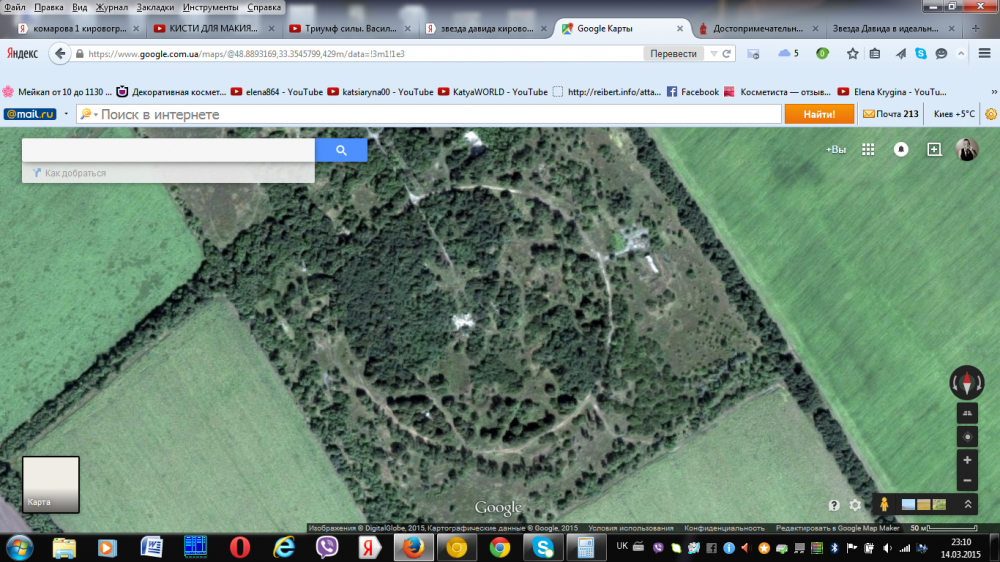The image size is (1000, 562).
Task: Open the Справка menu
Action: tap(264, 7)
